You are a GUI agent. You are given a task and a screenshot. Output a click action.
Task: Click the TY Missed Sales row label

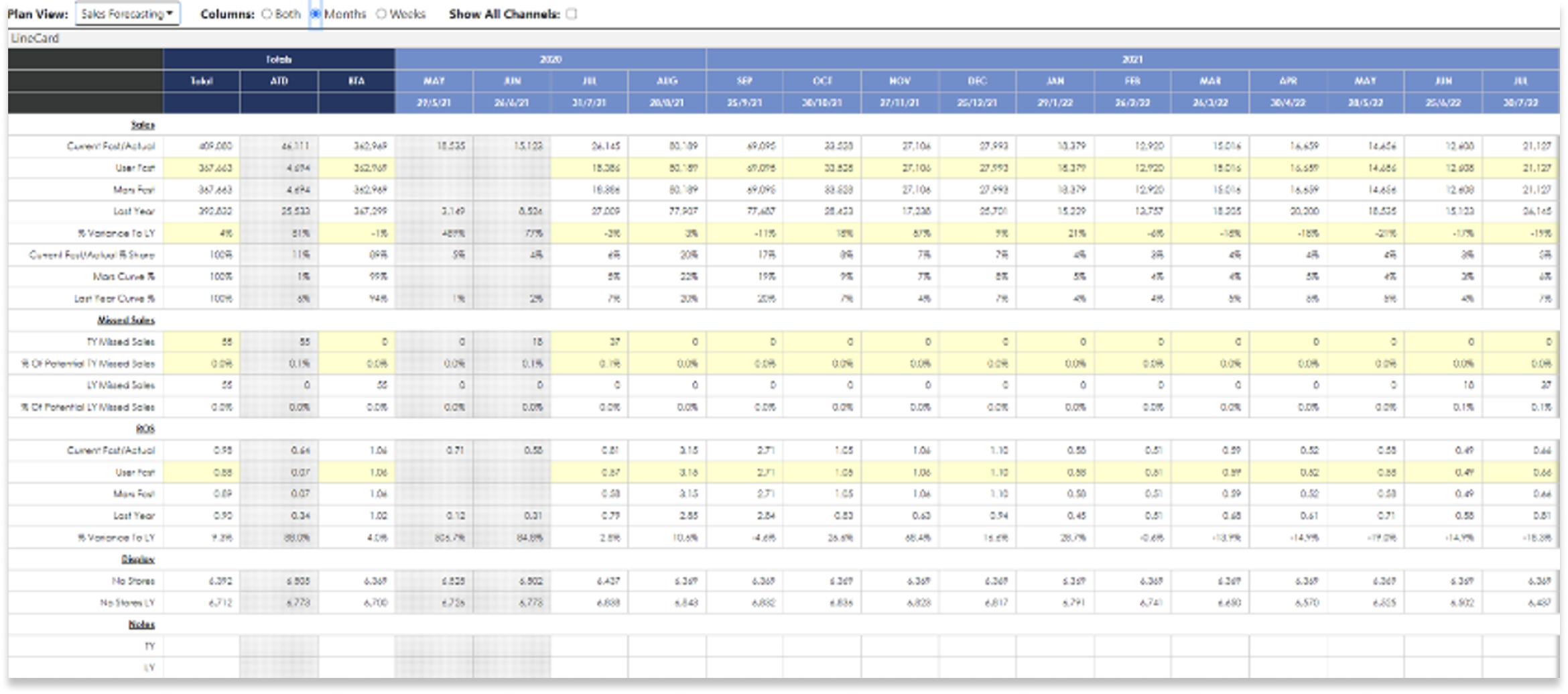click(121, 342)
